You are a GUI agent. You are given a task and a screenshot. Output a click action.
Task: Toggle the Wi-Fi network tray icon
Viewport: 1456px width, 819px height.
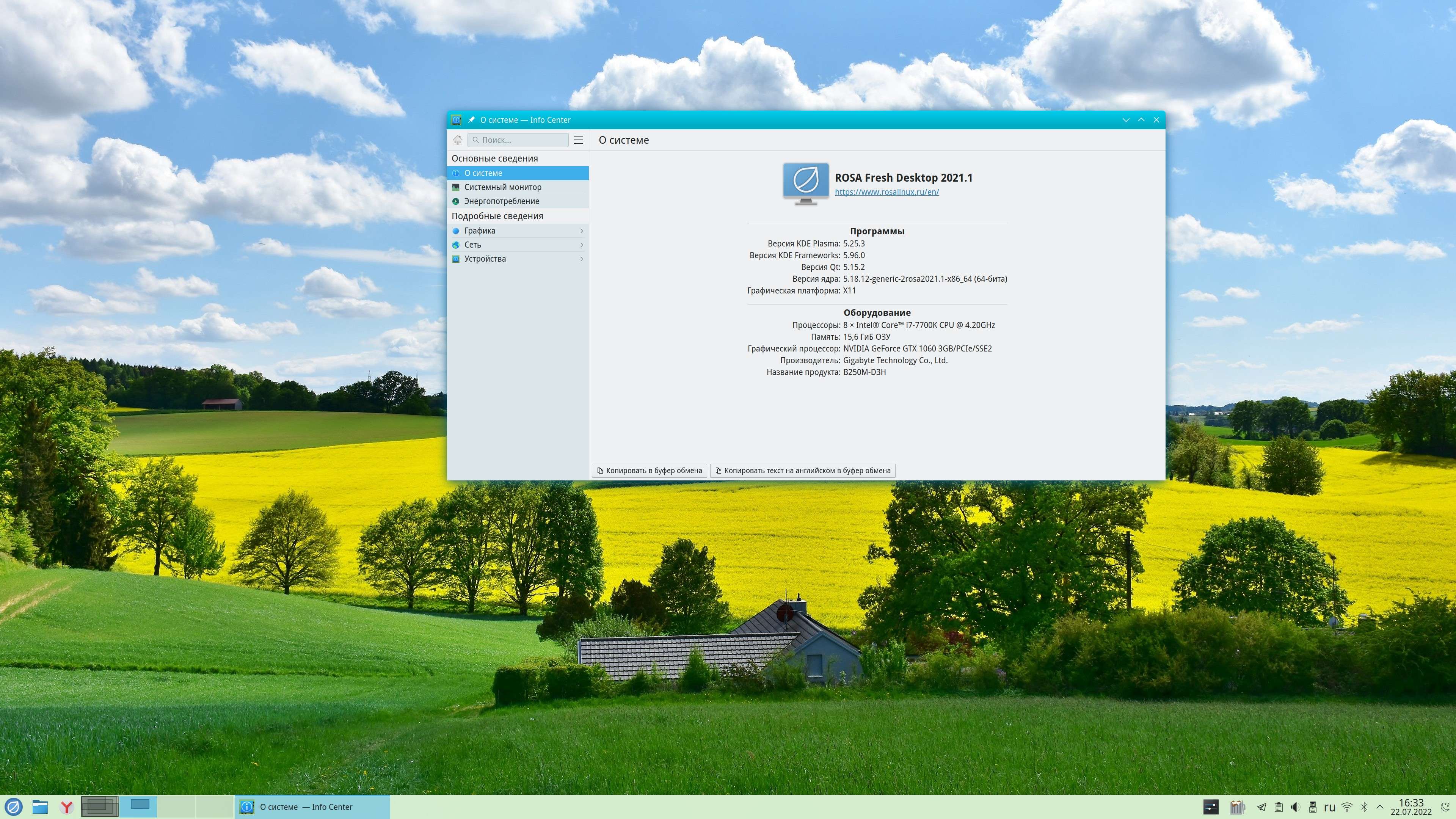(1347, 807)
